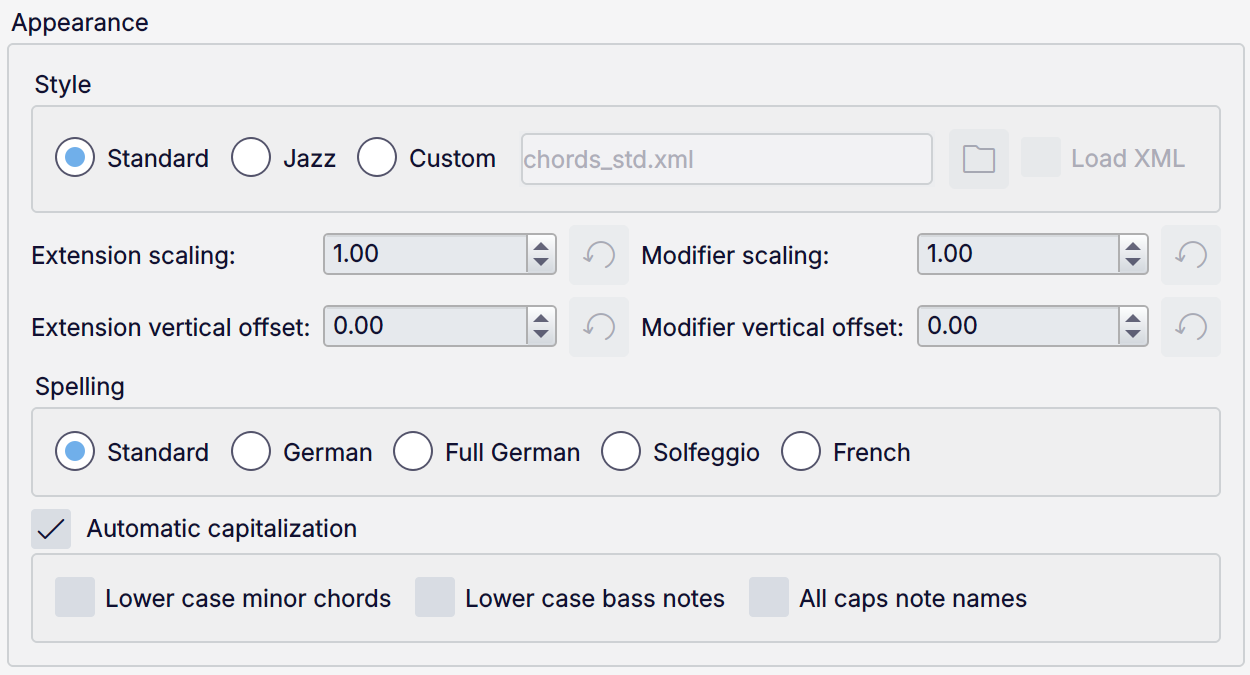
Task: Decrease Modifier vertical offset down arrow
Action: [1133, 335]
